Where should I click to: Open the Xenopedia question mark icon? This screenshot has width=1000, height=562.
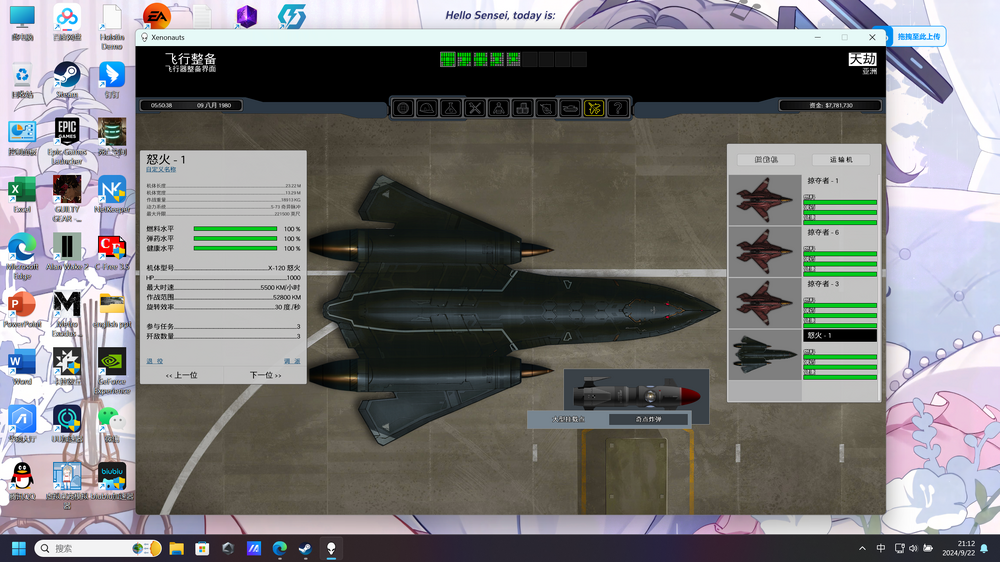(x=618, y=108)
